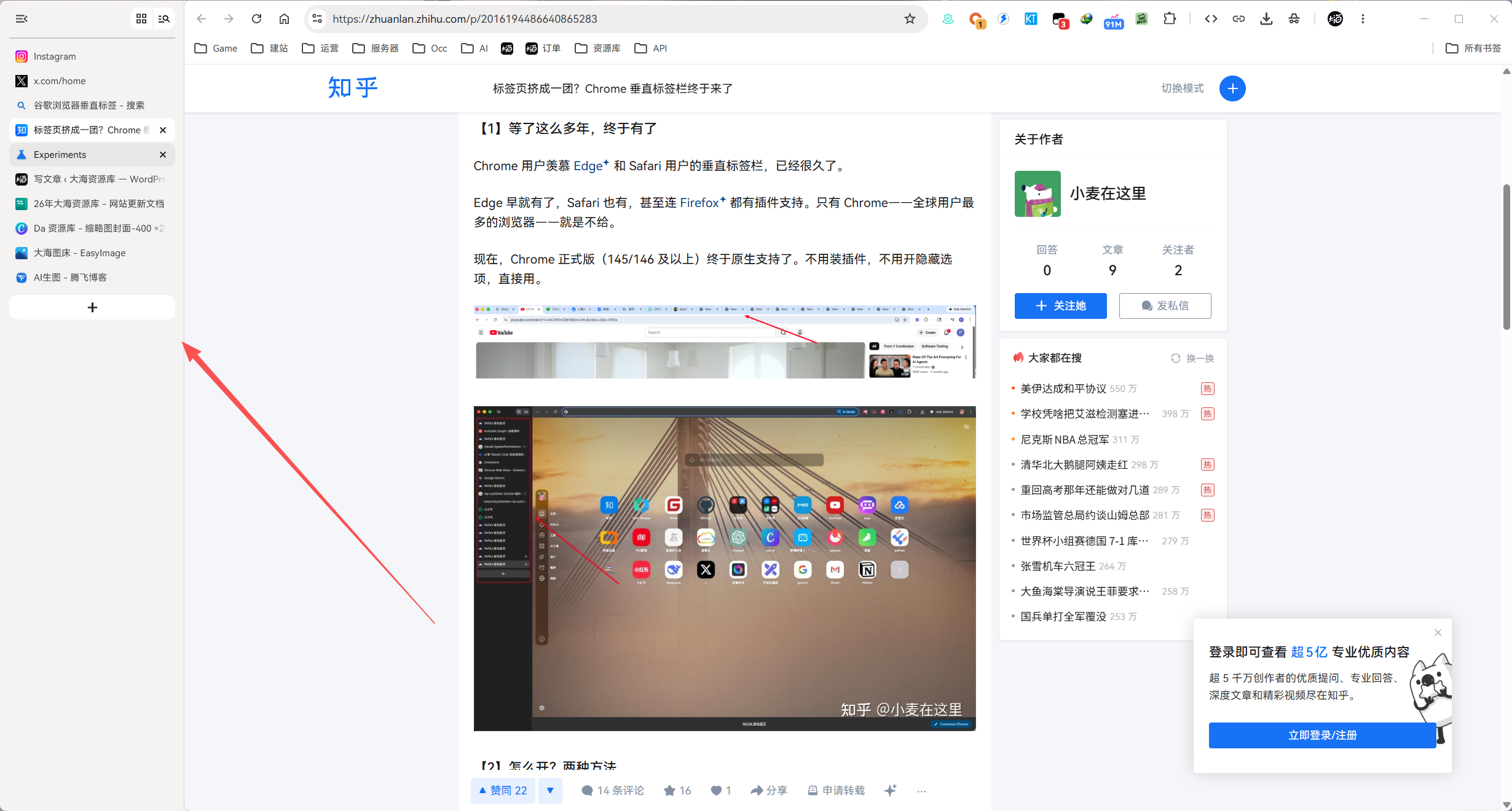The height and width of the screenshot is (811, 1512).
Task: Share the article via 分享
Action: [769, 791]
